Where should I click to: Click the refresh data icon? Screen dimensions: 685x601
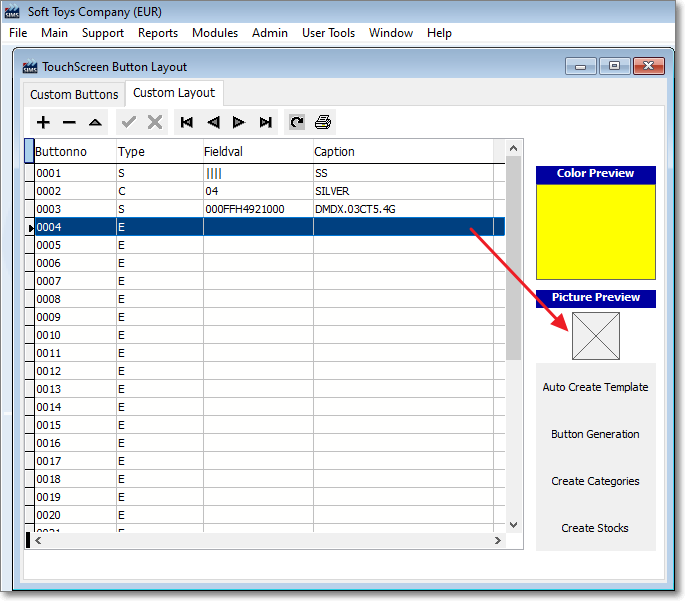pyautogui.click(x=297, y=122)
